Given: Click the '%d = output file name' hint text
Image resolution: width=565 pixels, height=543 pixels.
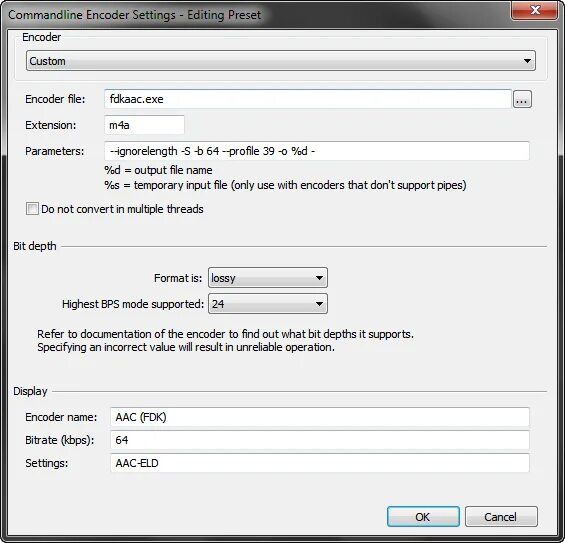Looking at the screenshot, I should click(158, 170).
